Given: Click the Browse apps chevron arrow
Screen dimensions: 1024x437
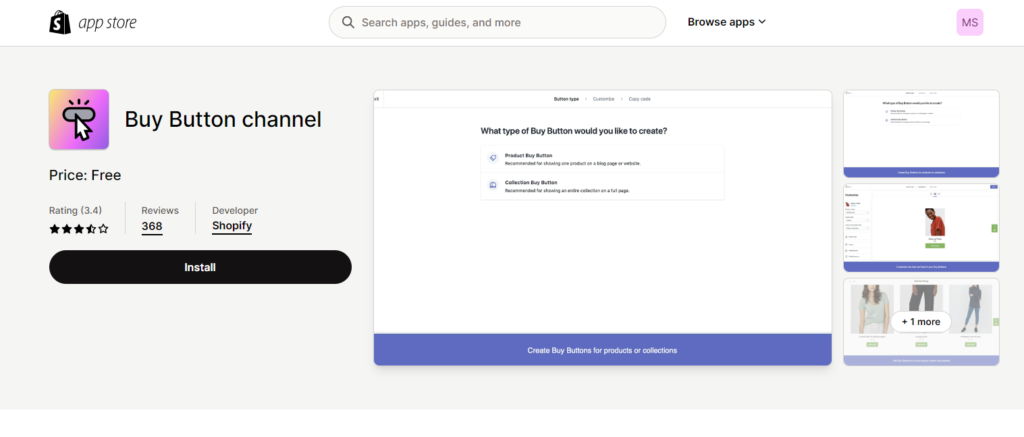Looking at the screenshot, I should tap(762, 22).
